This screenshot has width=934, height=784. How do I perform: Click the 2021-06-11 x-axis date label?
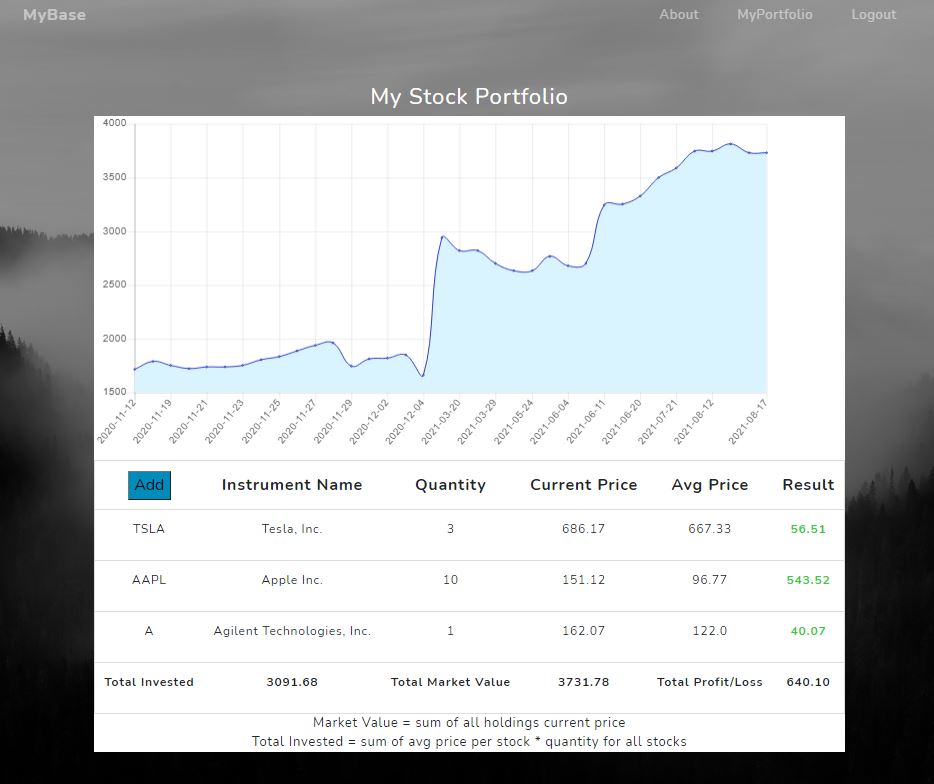pos(586,422)
